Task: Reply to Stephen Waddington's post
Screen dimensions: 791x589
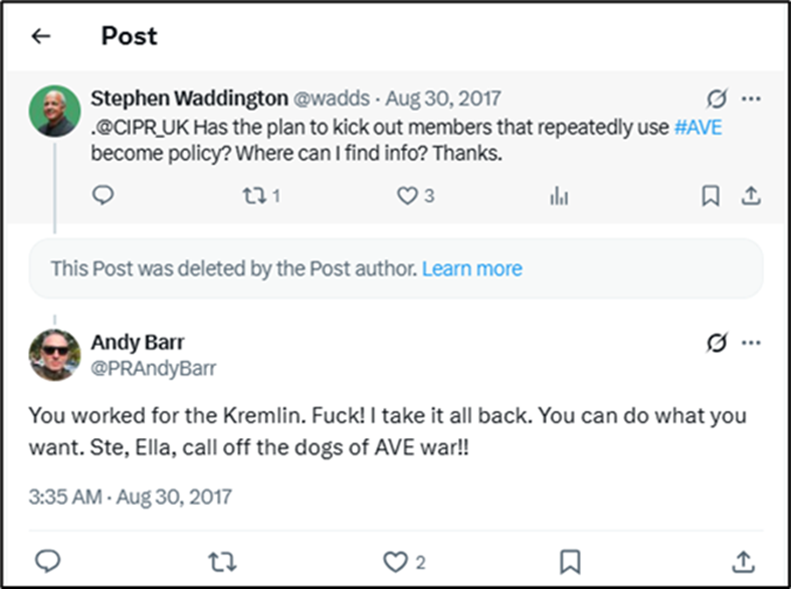Action: tap(103, 196)
